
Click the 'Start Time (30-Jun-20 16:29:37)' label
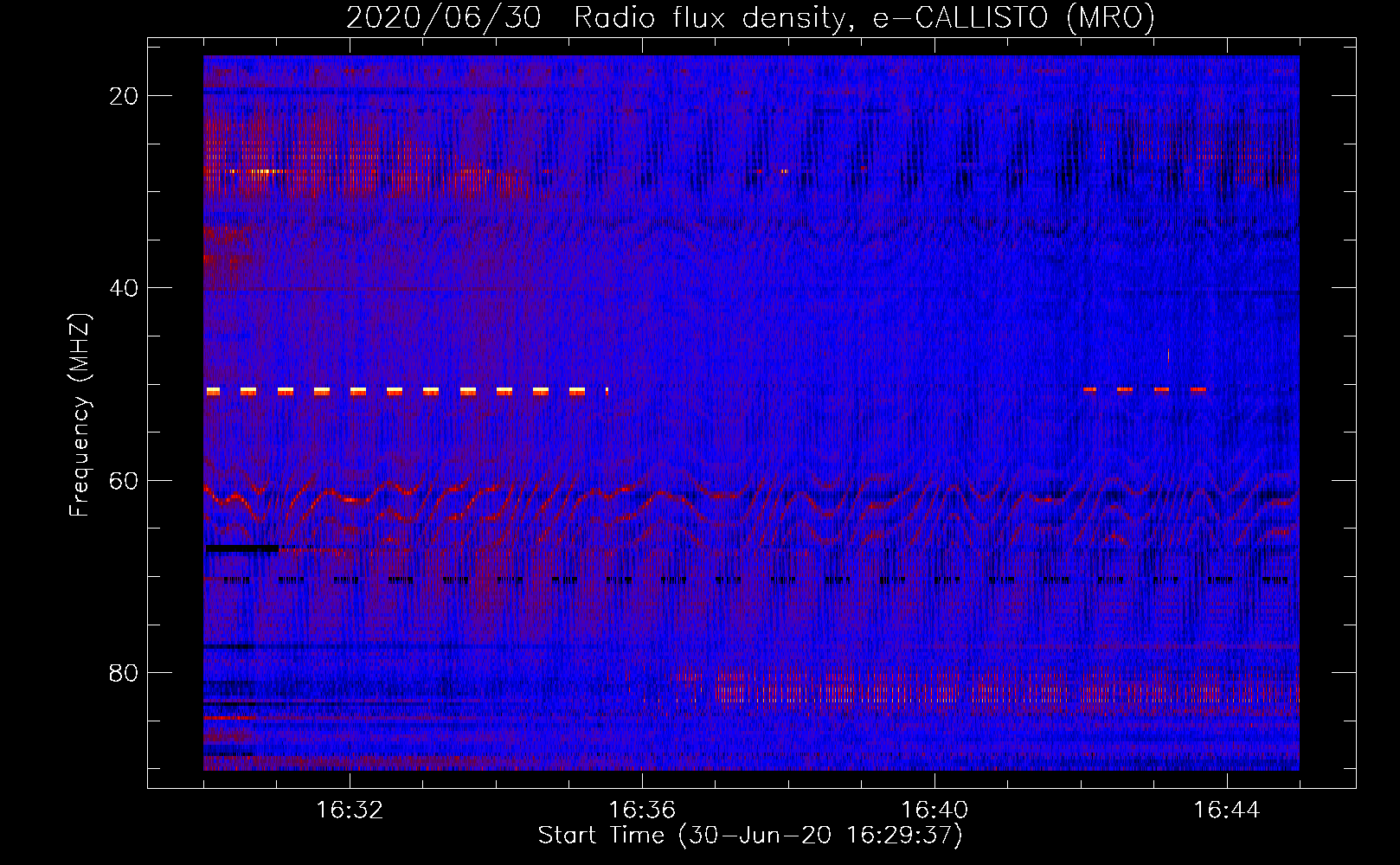pos(750,836)
